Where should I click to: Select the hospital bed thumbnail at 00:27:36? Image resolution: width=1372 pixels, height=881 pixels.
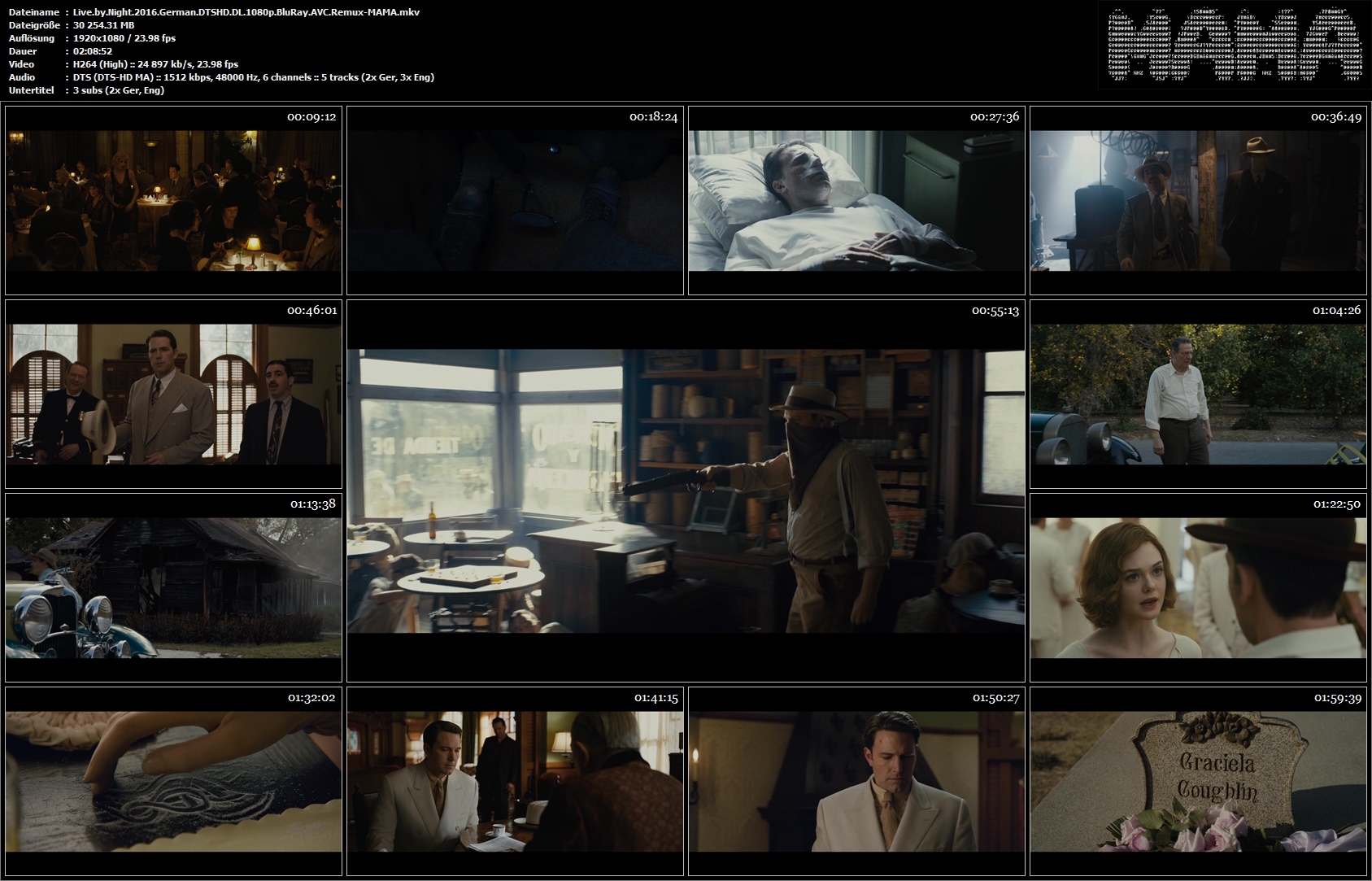click(x=856, y=200)
